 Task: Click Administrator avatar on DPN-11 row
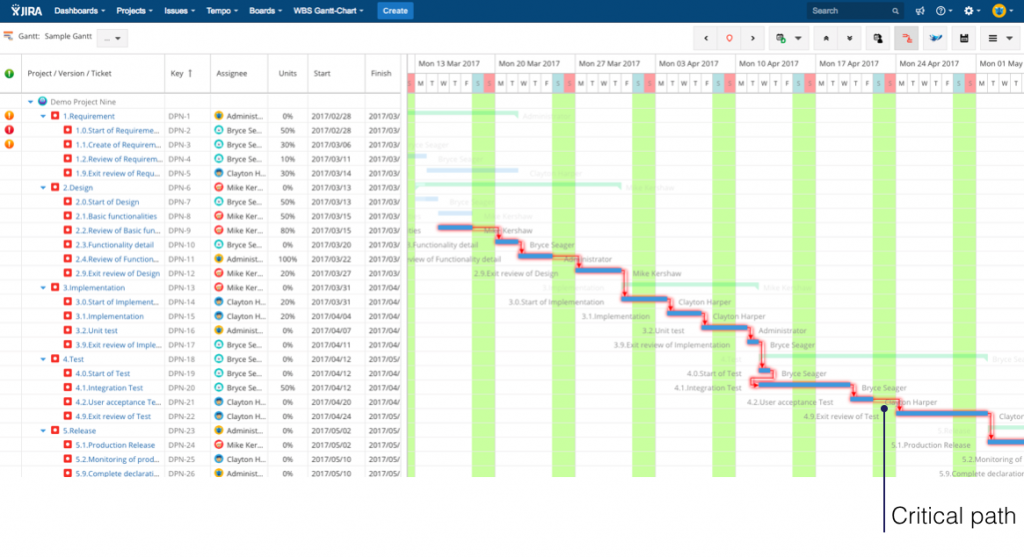click(219, 259)
